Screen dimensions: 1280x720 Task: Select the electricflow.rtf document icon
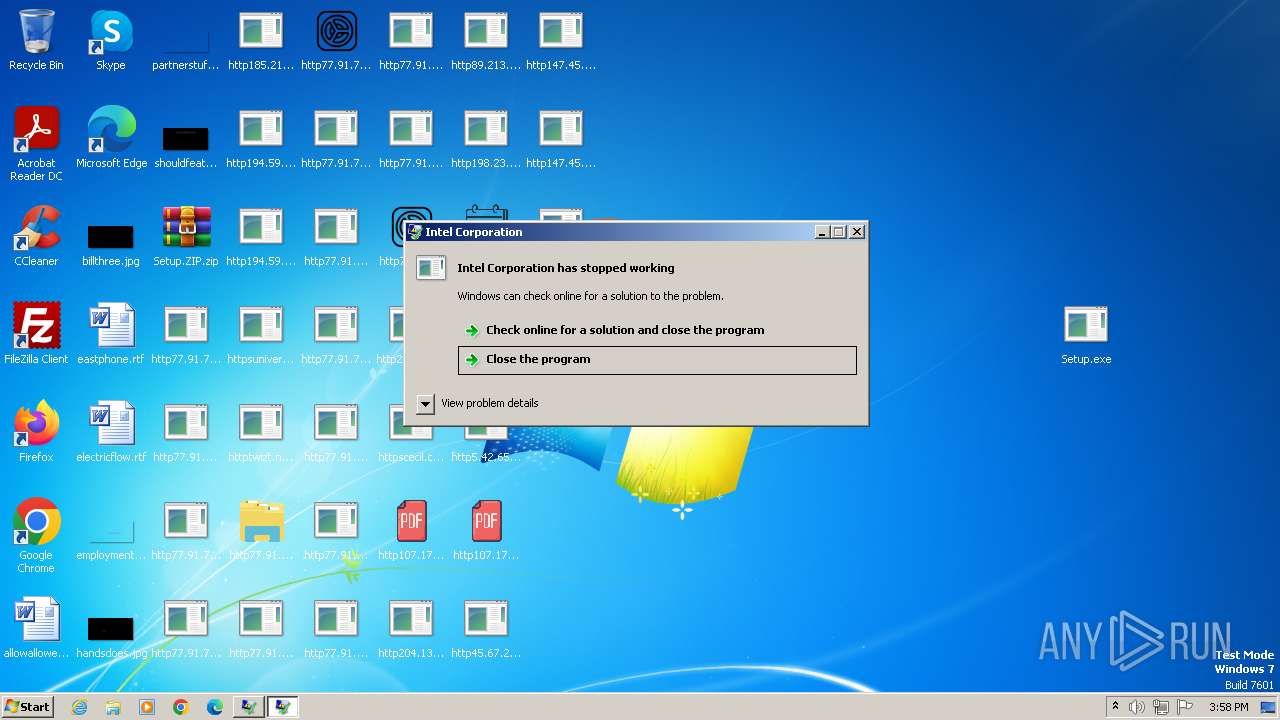coord(111,433)
